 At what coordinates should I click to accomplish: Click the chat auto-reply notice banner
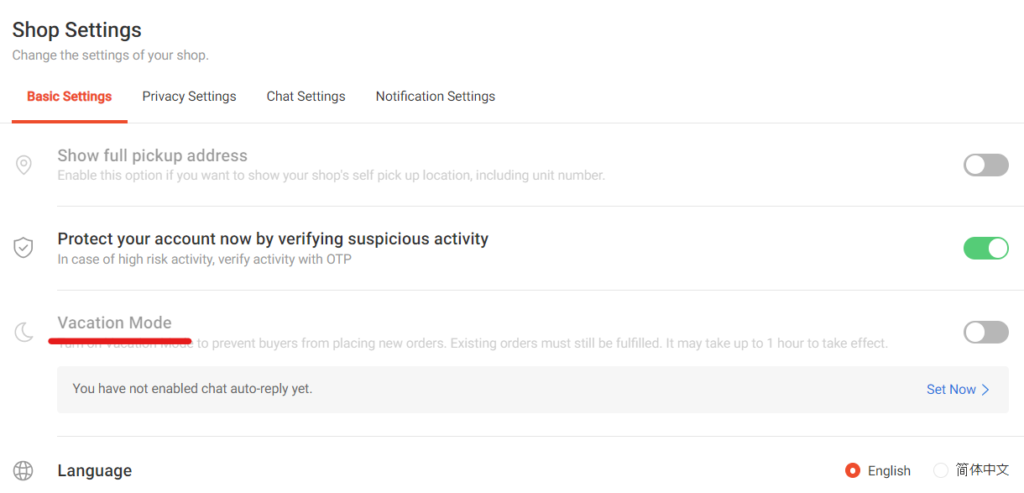tap(400, 389)
